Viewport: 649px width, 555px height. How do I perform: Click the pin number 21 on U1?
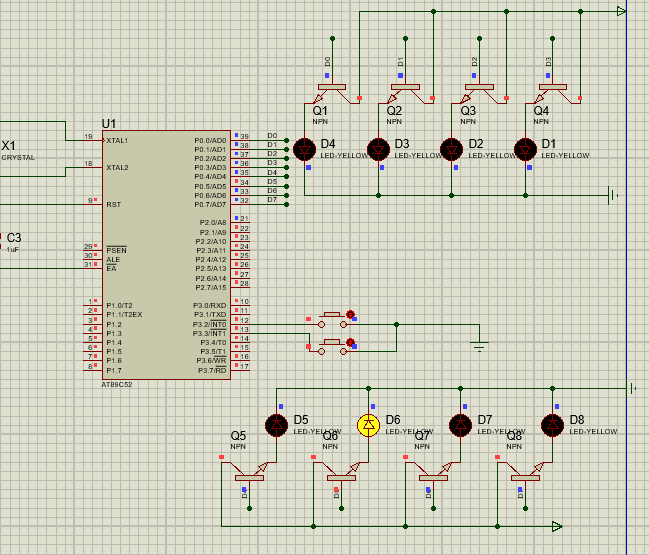click(244, 219)
